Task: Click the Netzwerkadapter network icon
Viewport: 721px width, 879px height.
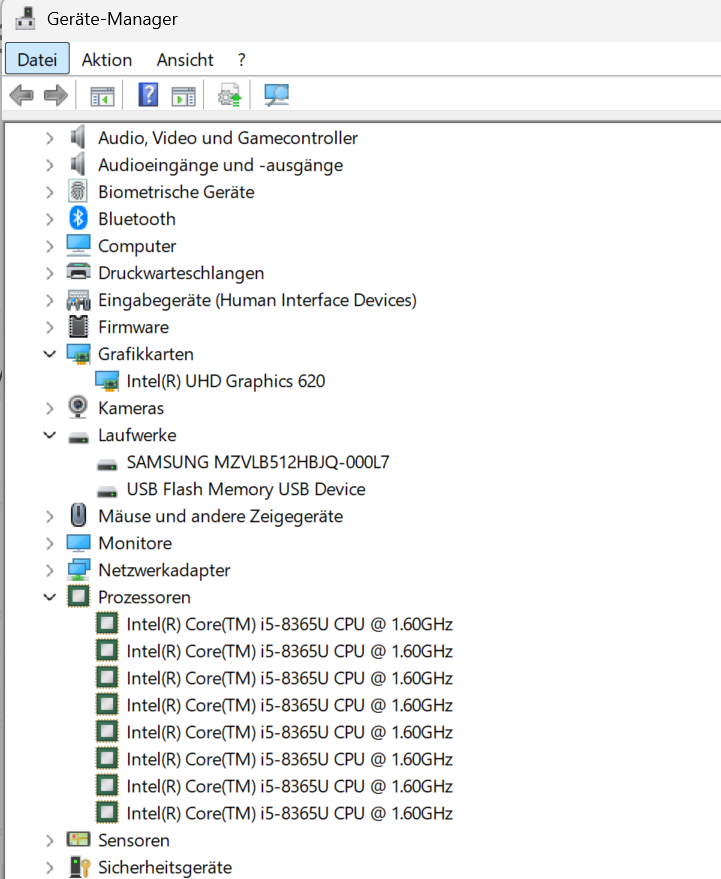Action: [78, 570]
